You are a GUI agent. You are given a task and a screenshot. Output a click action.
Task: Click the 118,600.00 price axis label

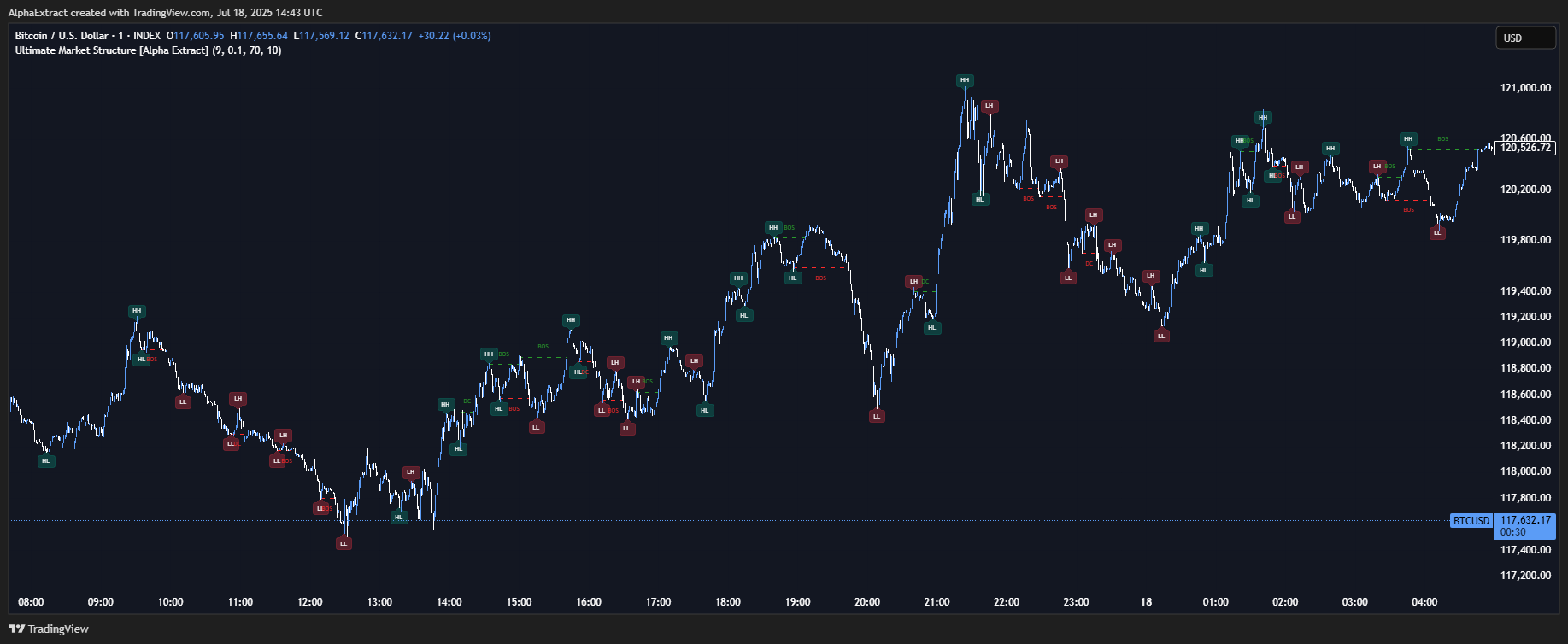[x=1525, y=395]
